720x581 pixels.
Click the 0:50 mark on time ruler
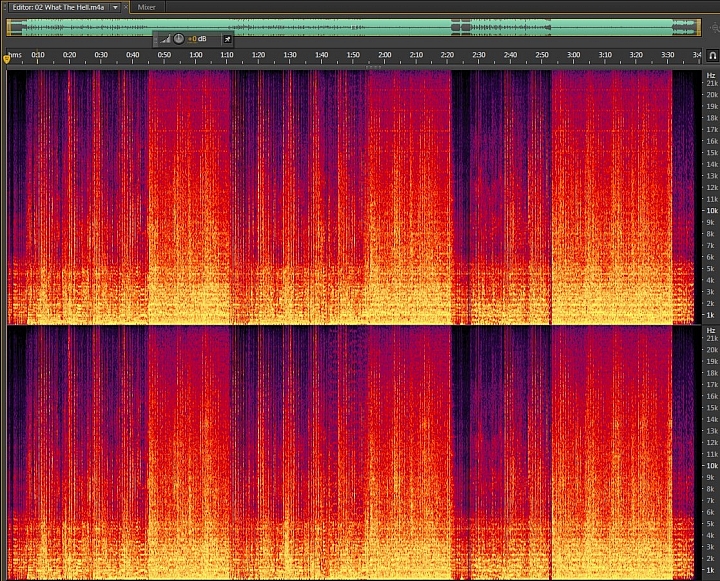click(164, 55)
